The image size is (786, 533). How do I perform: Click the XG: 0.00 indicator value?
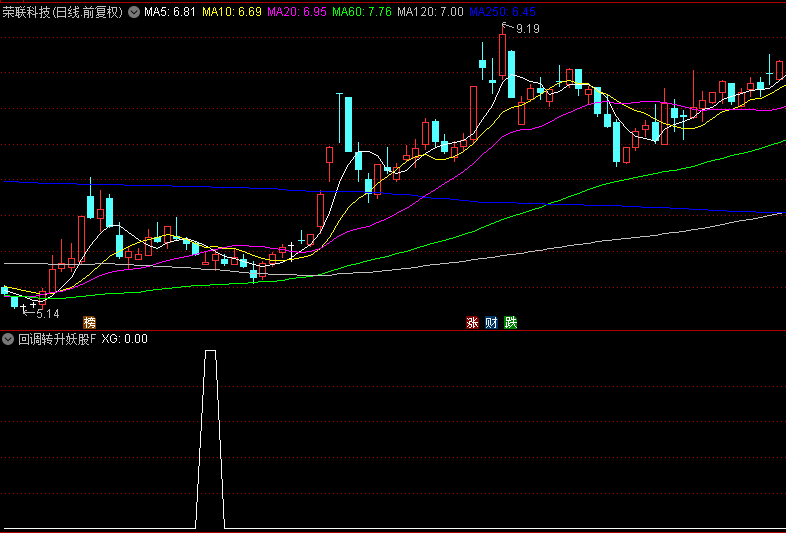pos(124,339)
